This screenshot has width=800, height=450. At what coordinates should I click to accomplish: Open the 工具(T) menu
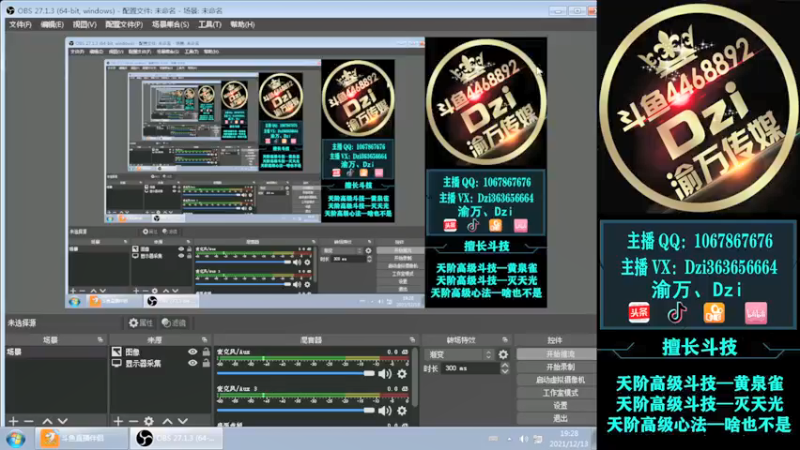(210, 24)
